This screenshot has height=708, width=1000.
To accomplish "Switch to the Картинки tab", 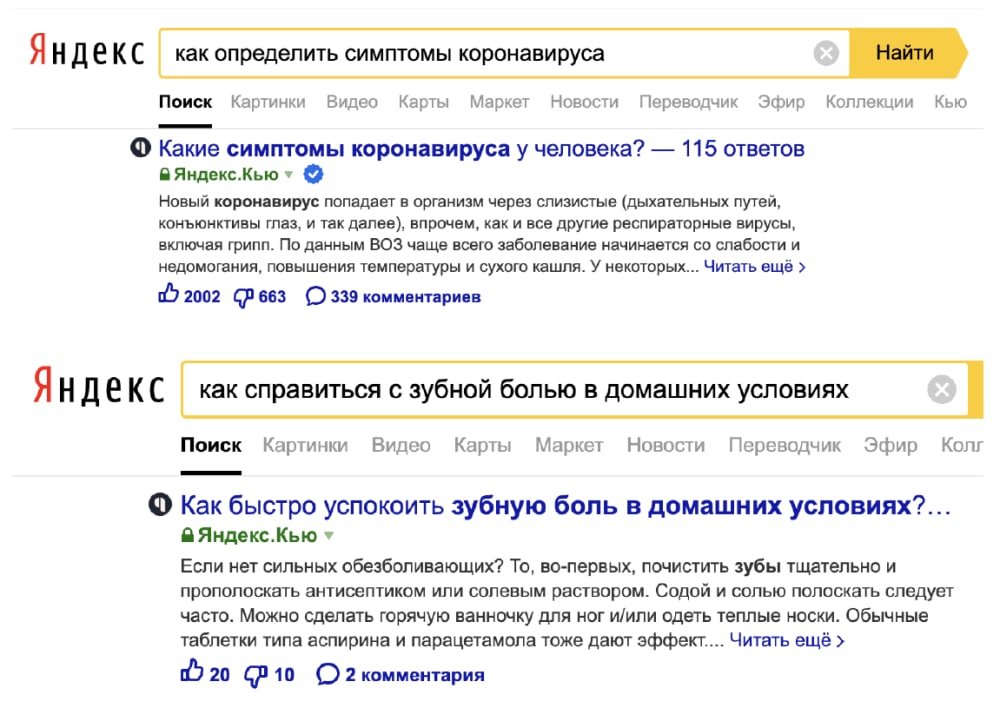I will [267, 101].
